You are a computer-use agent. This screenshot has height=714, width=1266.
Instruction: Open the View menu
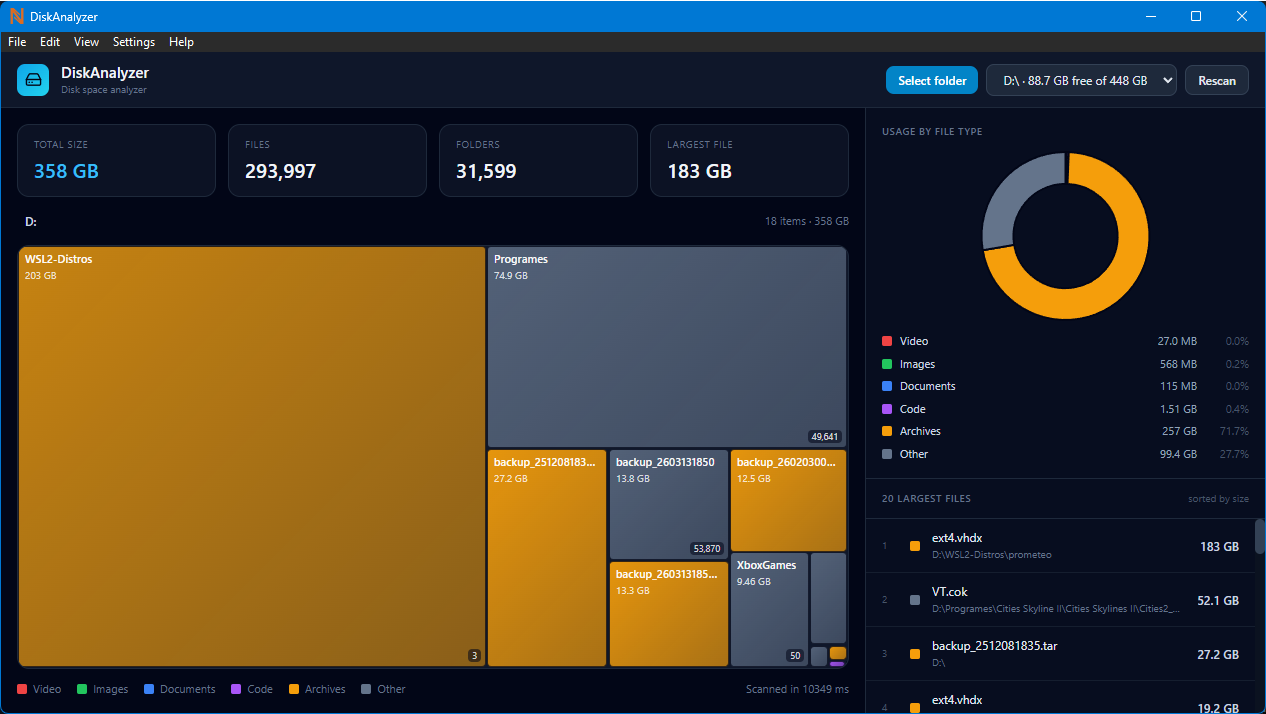coord(87,42)
